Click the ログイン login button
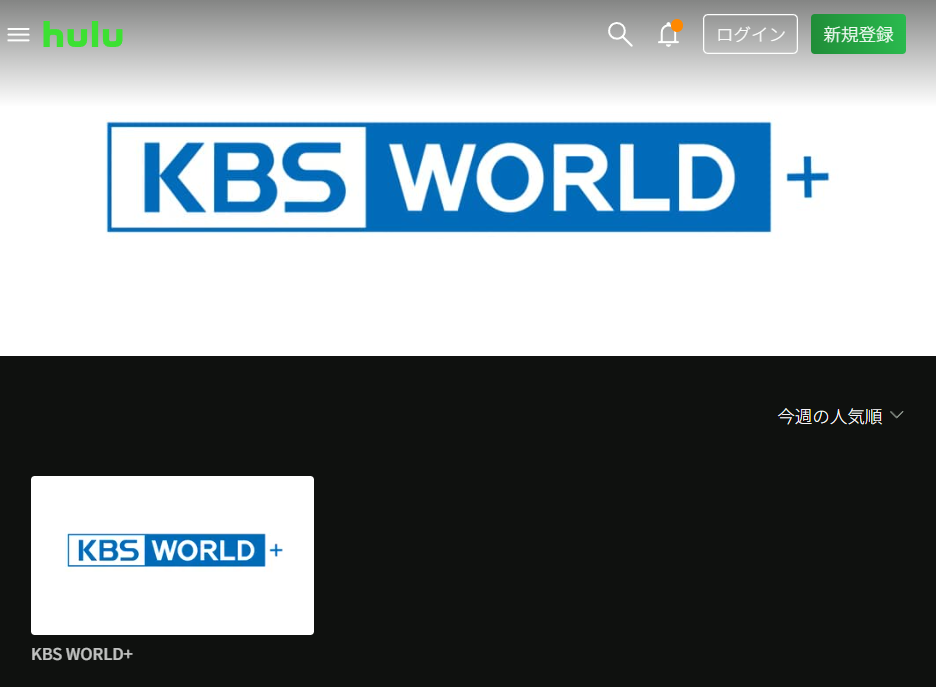This screenshot has height=687, width=936. pyautogui.click(x=750, y=34)
